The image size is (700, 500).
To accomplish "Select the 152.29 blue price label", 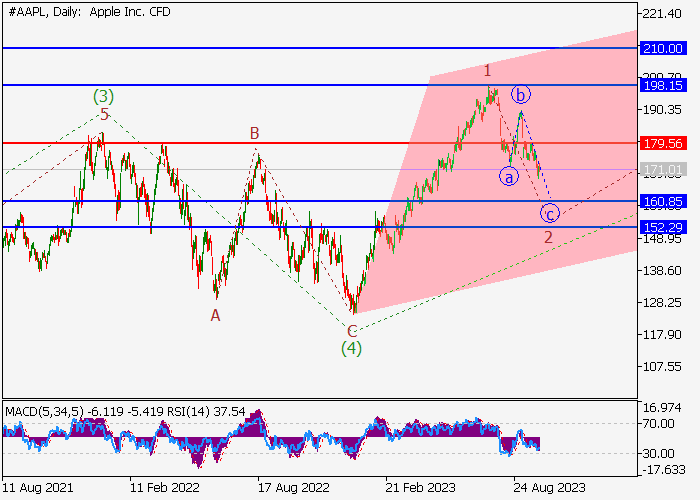I will 663,227.
